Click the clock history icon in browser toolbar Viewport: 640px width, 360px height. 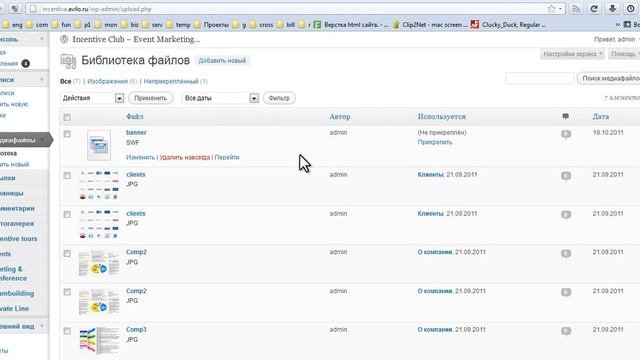[631, 9]
